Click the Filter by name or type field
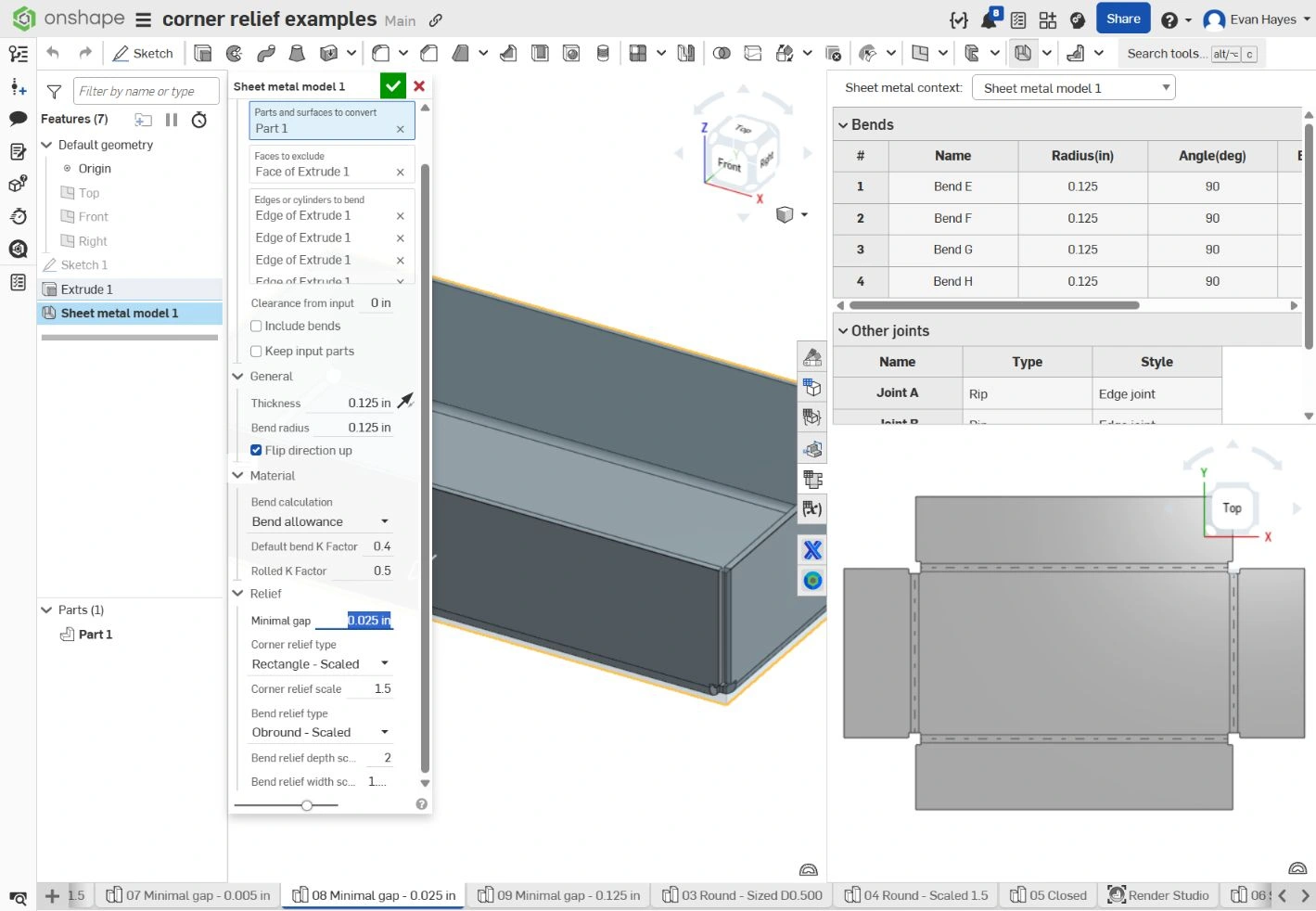1316x911 pixels. (147, 91)
